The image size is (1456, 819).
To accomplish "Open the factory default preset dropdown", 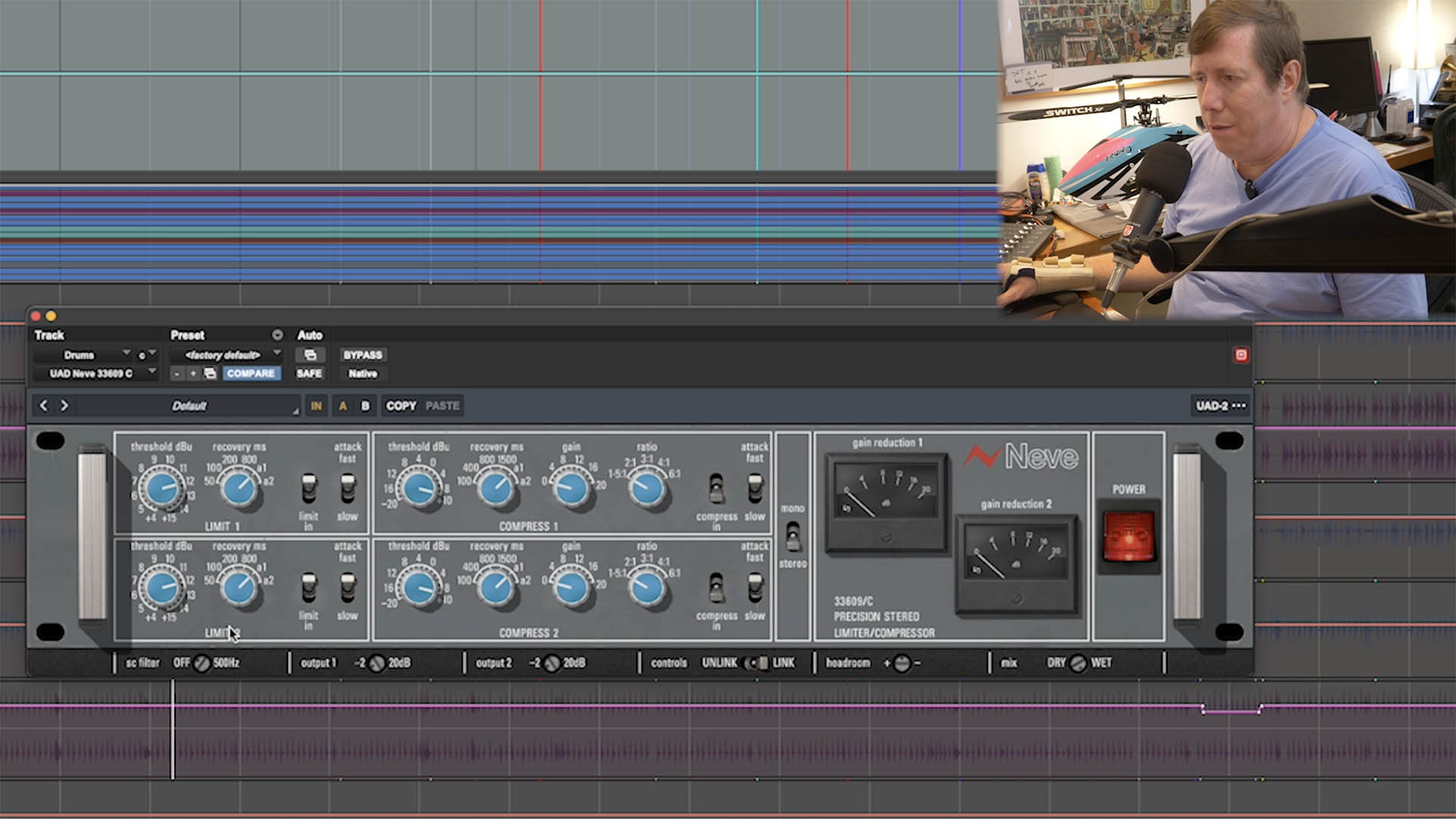I will tap(225, 355).
